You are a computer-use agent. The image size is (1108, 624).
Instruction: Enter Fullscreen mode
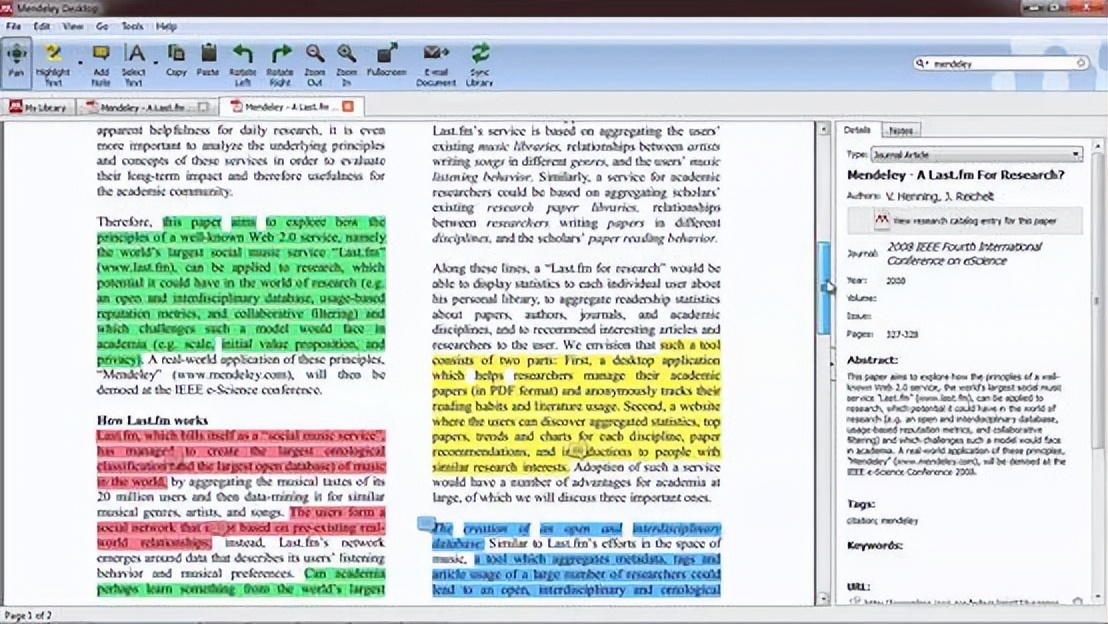coord(386,62)
